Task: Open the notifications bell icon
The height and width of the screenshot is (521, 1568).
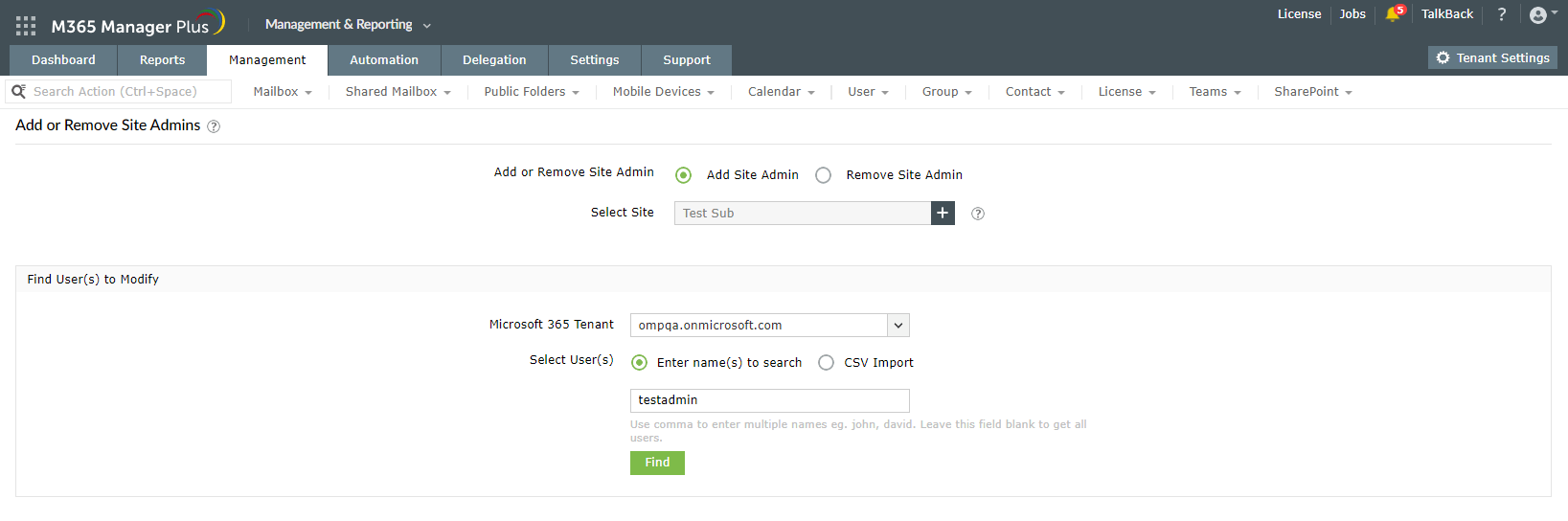Action: pos(1393,14)
